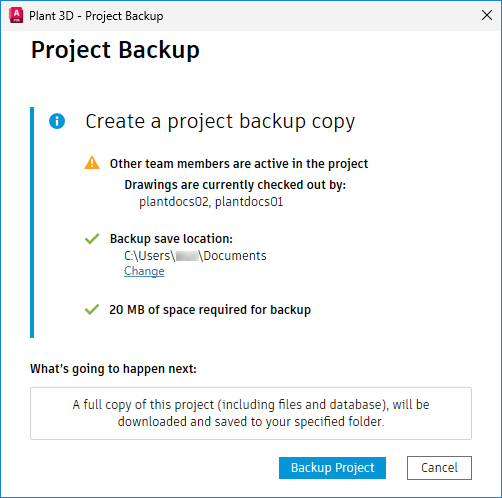This screenshot has height=498, width=502.
Task: Click the Plant 3D - Project Backup title
Action: pyautogui.click(x=96, y=16)
